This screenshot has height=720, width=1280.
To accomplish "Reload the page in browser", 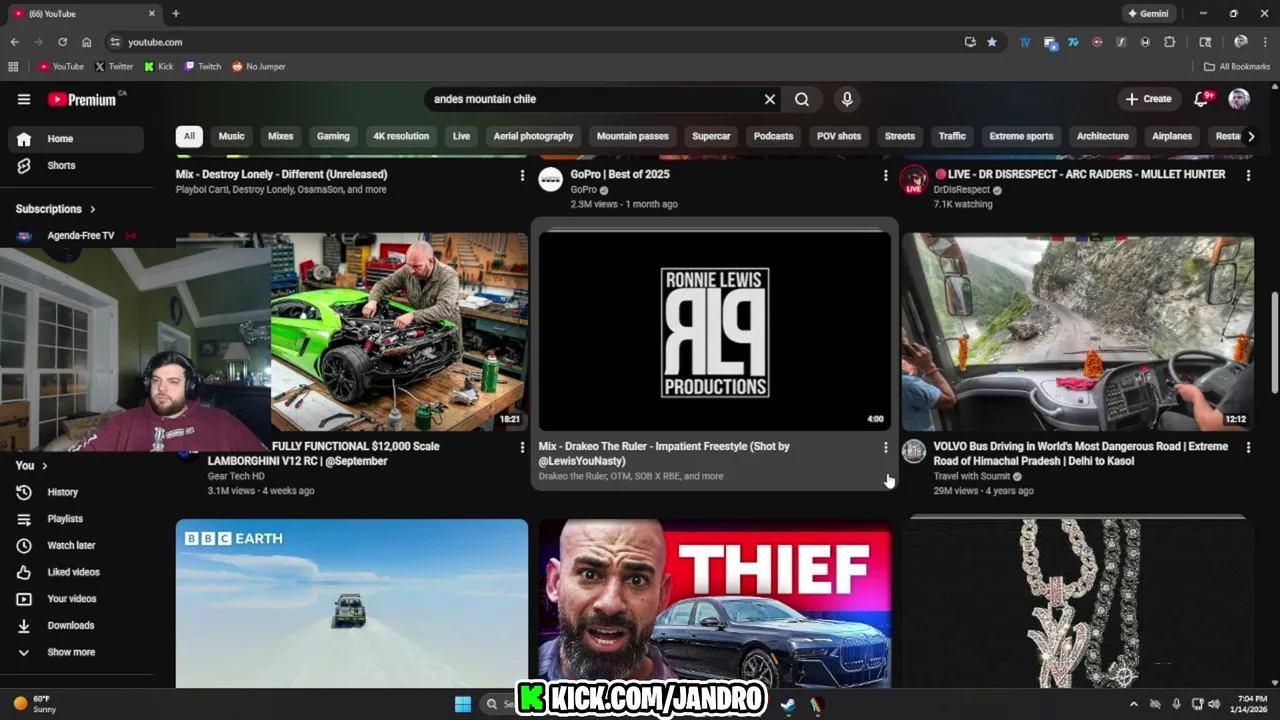I will pyautogui.click(x=62, y=42).
